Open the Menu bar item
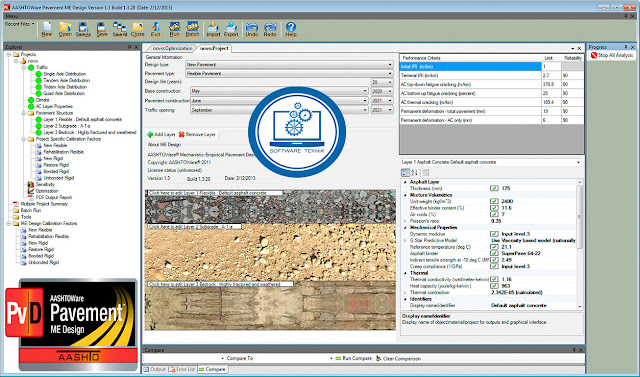Image resolution: width=640 pixels, height=377 pixels. pyautogui.click(x=11, y=16)
